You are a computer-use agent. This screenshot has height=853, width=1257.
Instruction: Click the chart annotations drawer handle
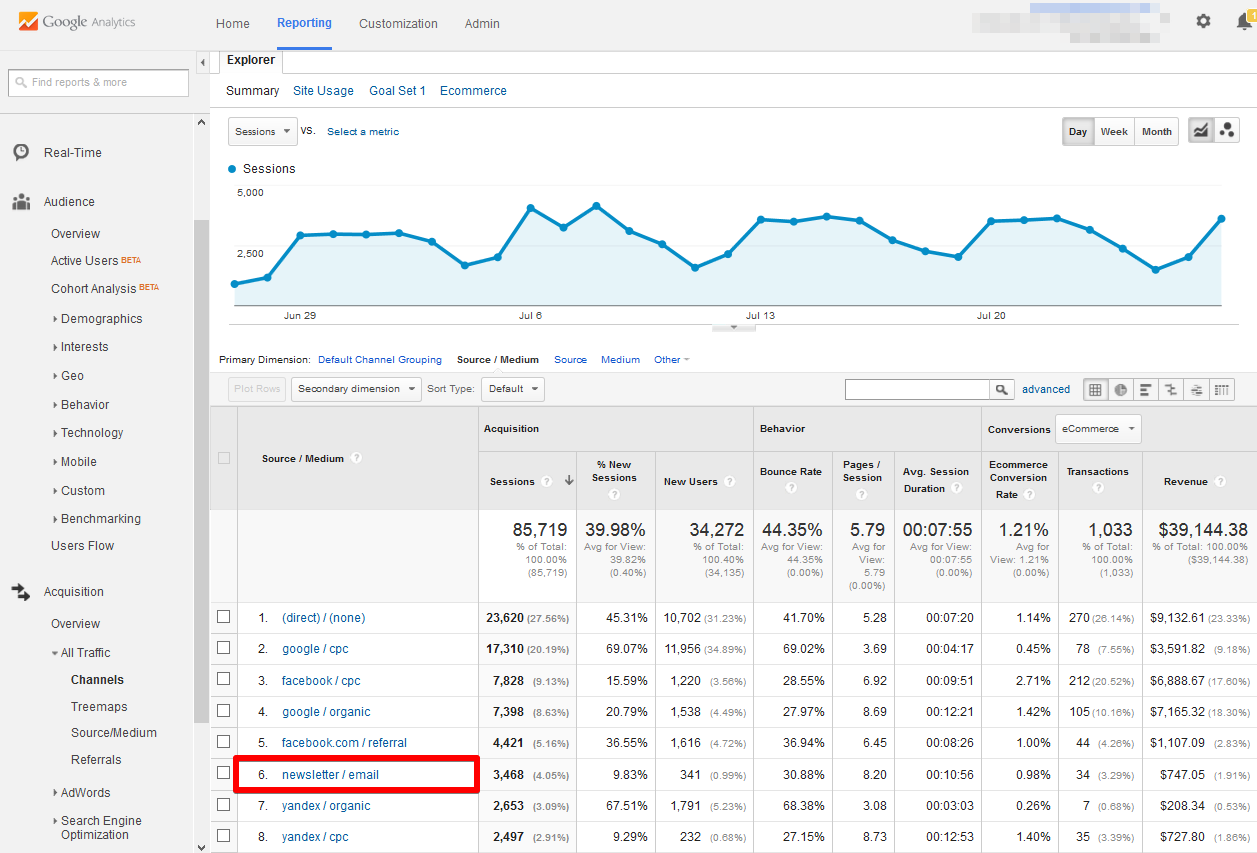[x=734, y=328]
